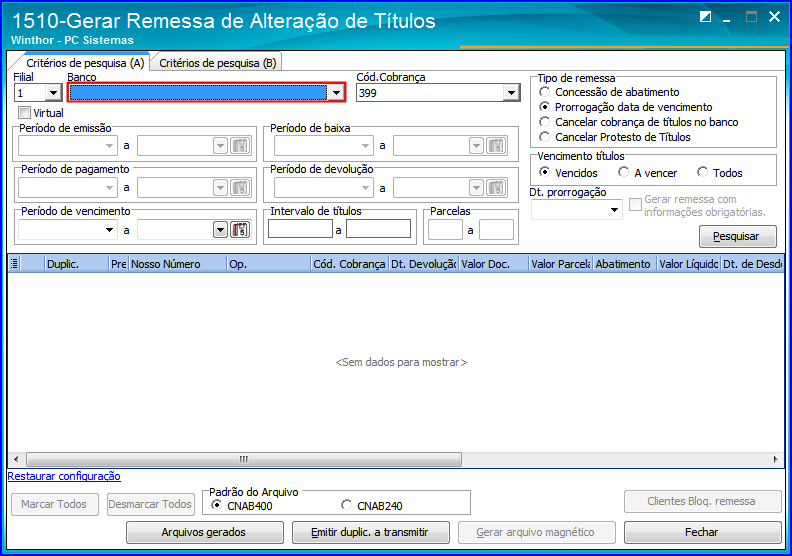792x556 pixels.
Task: Choose Vencidos radio button
Action: [544, 172]
